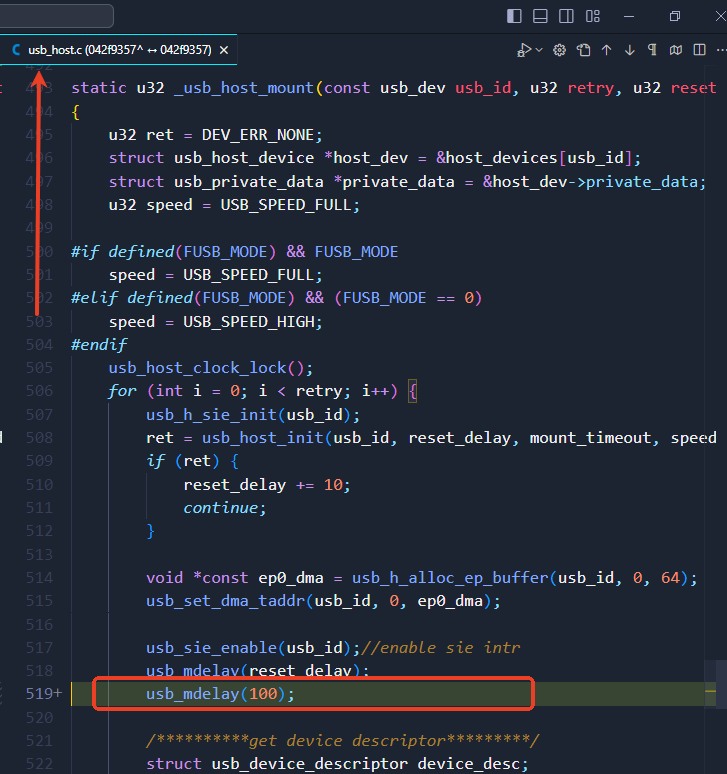Click line number 506 in the gutter
Screen dimensions: 727x774
39,391
